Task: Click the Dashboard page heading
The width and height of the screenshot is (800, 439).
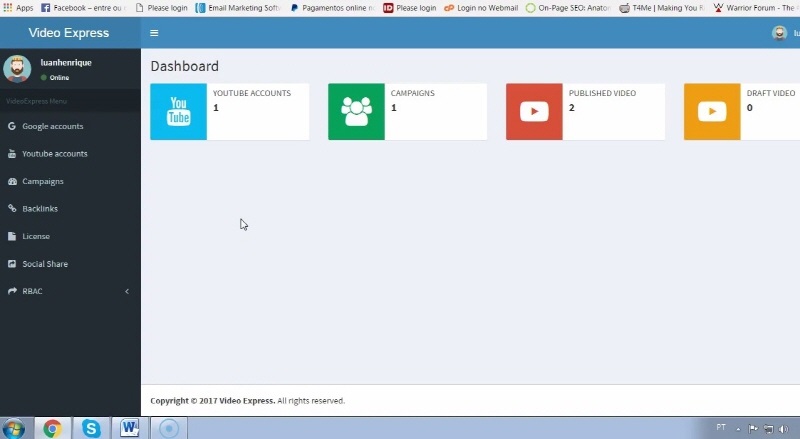Action: [185, 66]
